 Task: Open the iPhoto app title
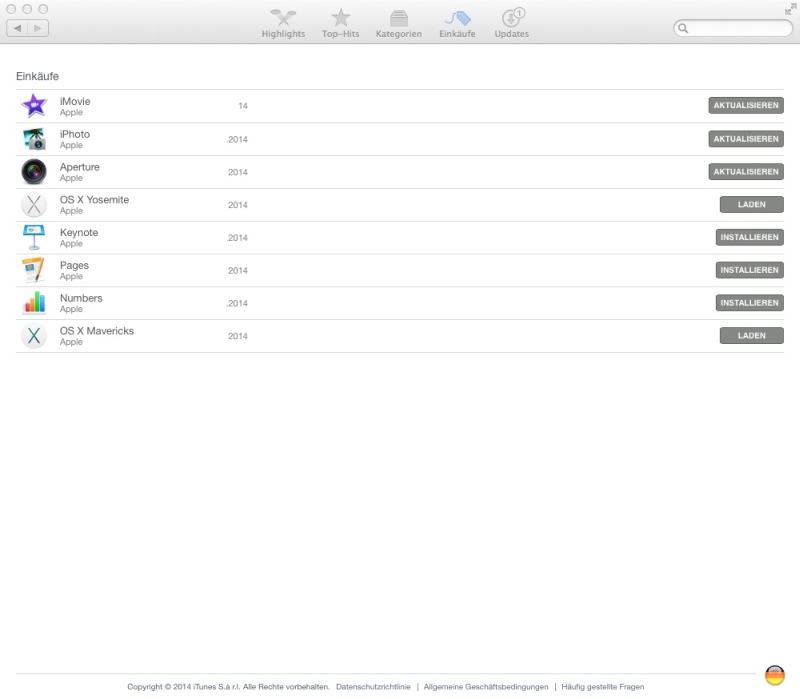pos(74,134)
